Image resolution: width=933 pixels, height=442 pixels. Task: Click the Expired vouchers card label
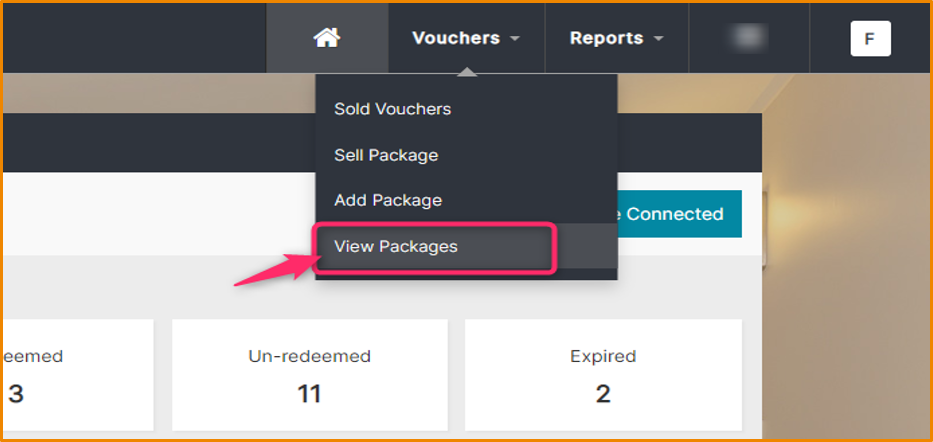603,356
